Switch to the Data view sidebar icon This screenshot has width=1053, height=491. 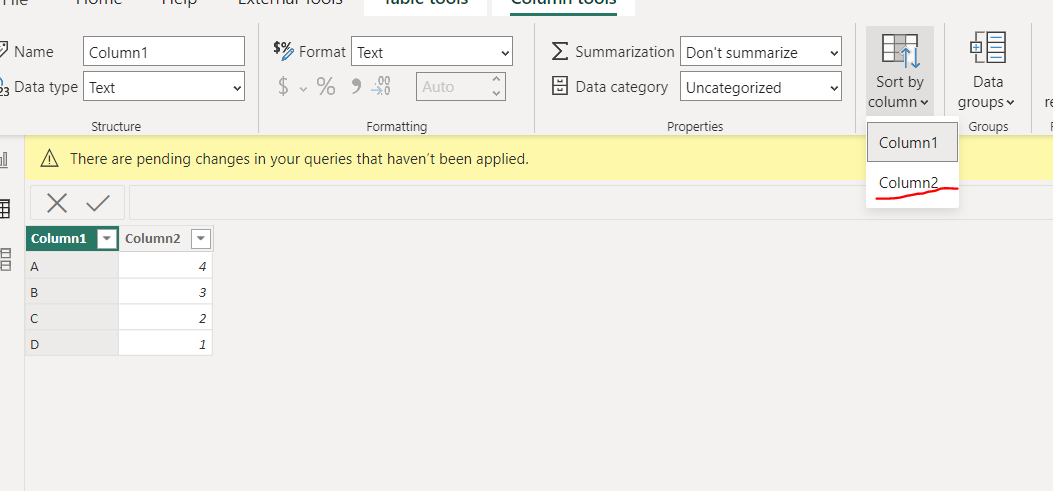click(x=4, y=209)
